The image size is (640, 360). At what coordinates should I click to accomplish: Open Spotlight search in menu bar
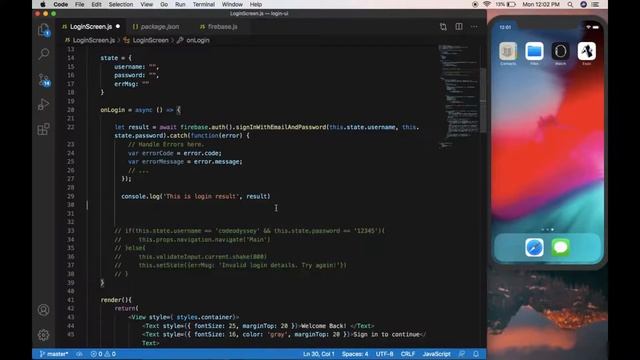[570, 4]
